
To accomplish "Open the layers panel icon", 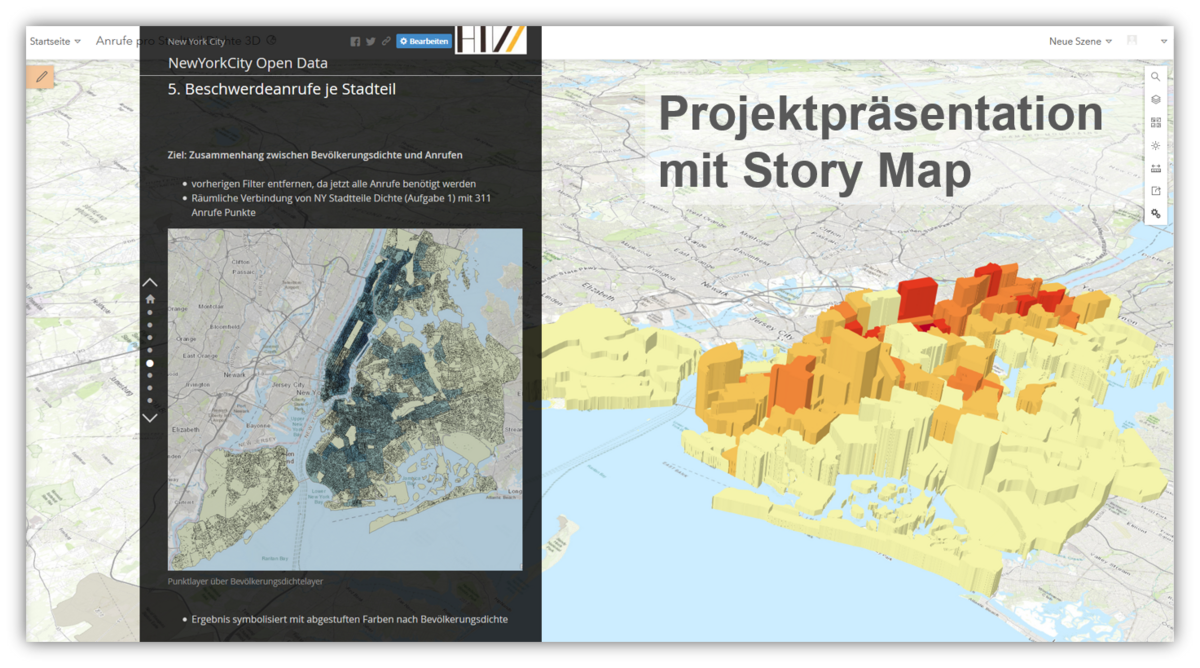I will 1155,100.
